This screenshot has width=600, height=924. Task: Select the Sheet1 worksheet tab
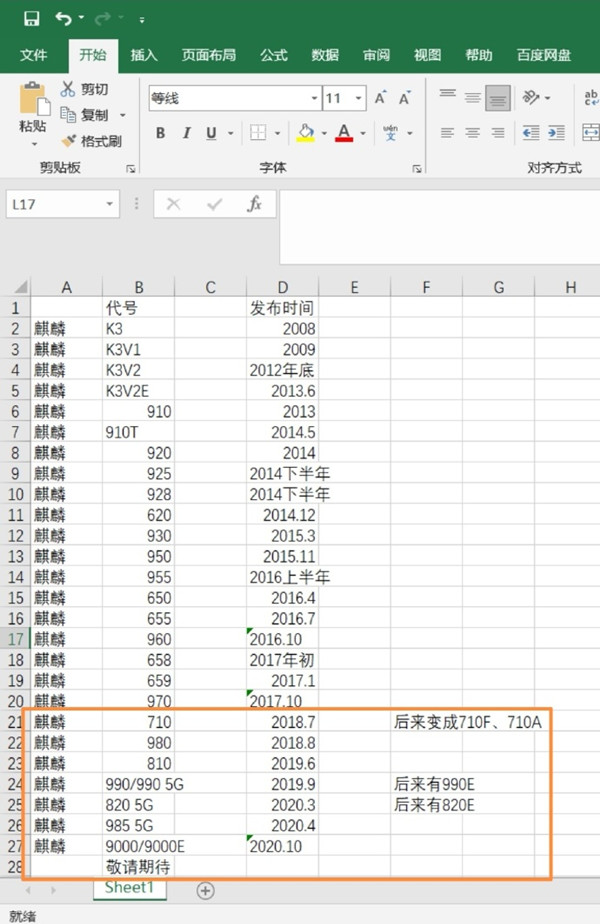pos(130,887)
